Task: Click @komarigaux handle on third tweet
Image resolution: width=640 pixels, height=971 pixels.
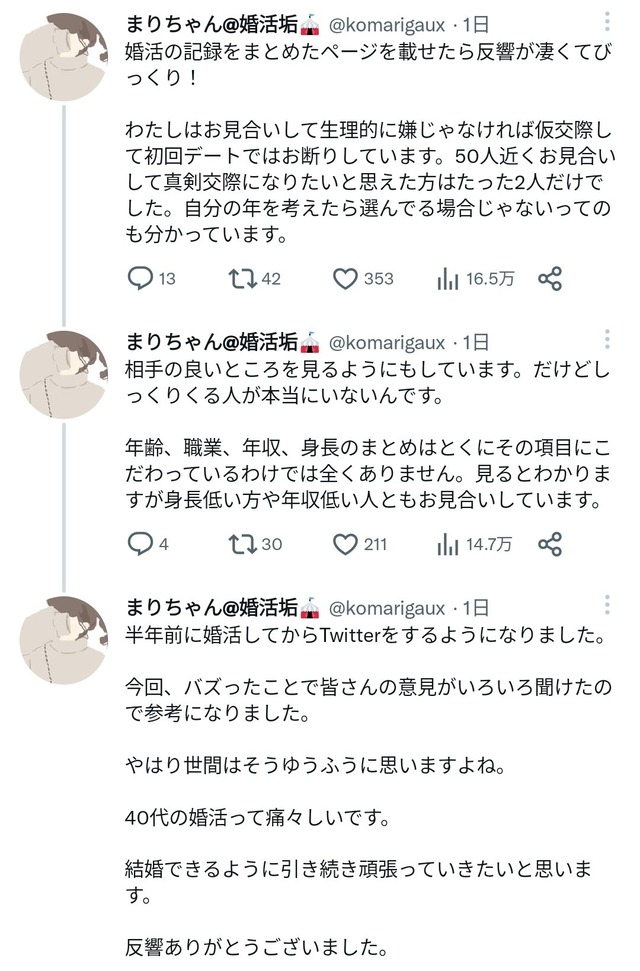Action: tap(386, 607)
